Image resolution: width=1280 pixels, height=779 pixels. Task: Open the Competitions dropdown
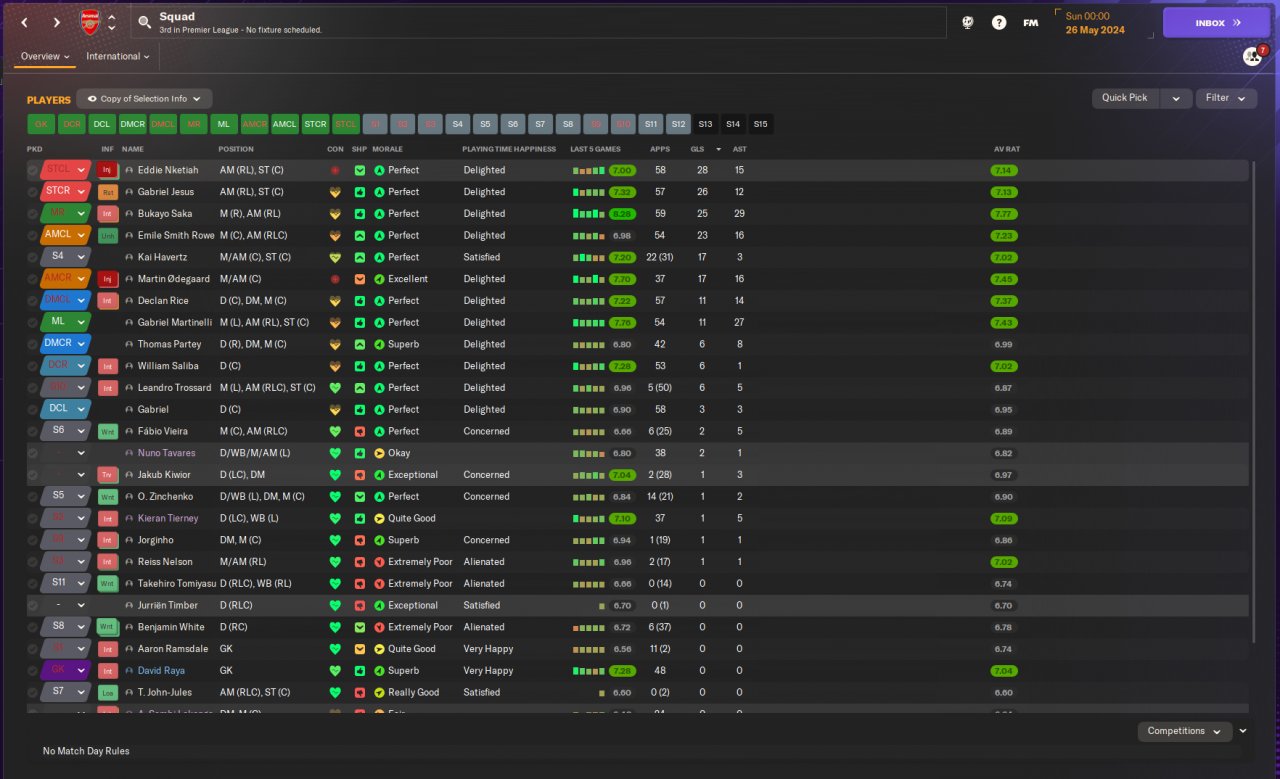1184,731
